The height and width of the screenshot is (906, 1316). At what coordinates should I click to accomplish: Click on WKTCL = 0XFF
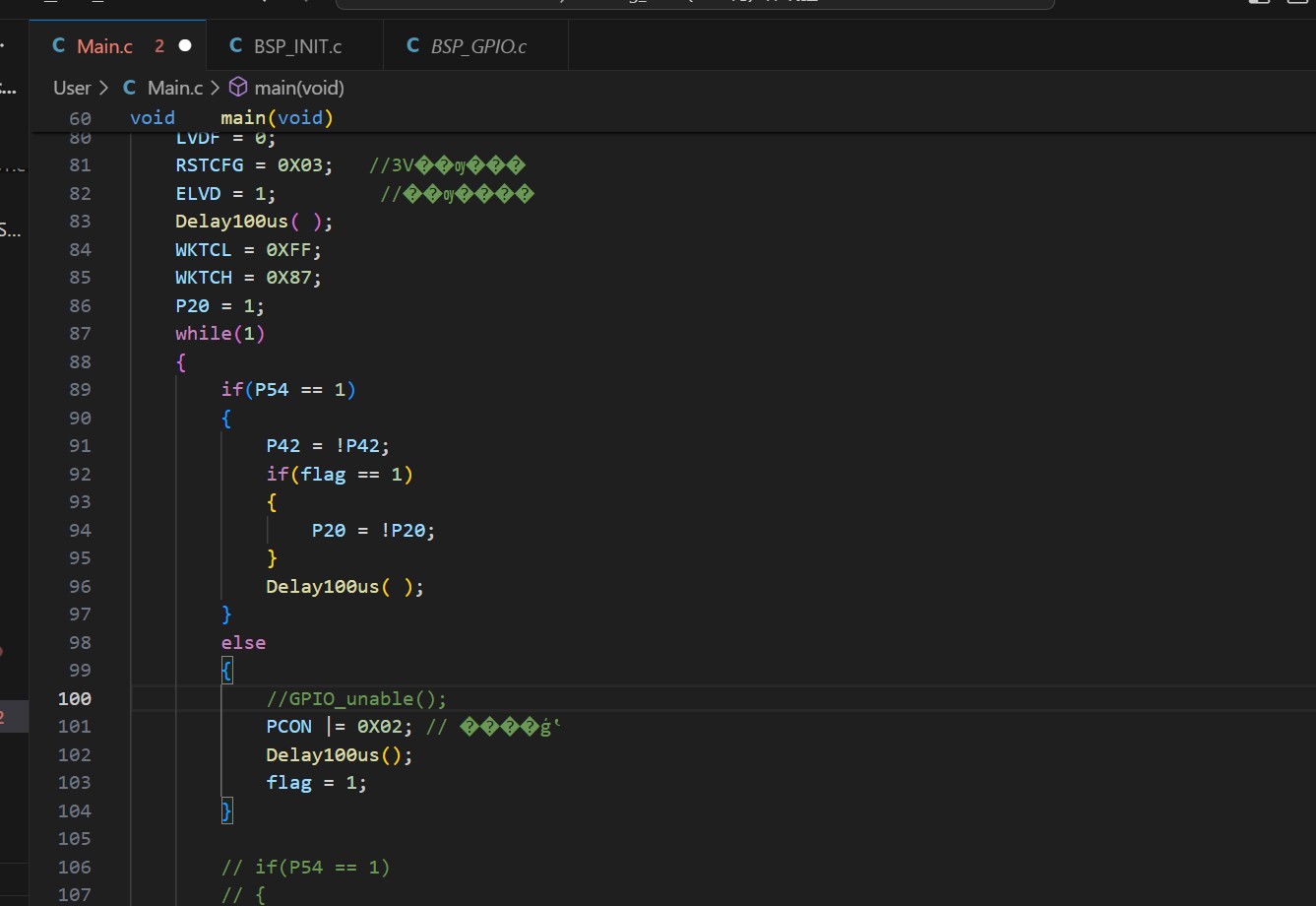(248, 249)
